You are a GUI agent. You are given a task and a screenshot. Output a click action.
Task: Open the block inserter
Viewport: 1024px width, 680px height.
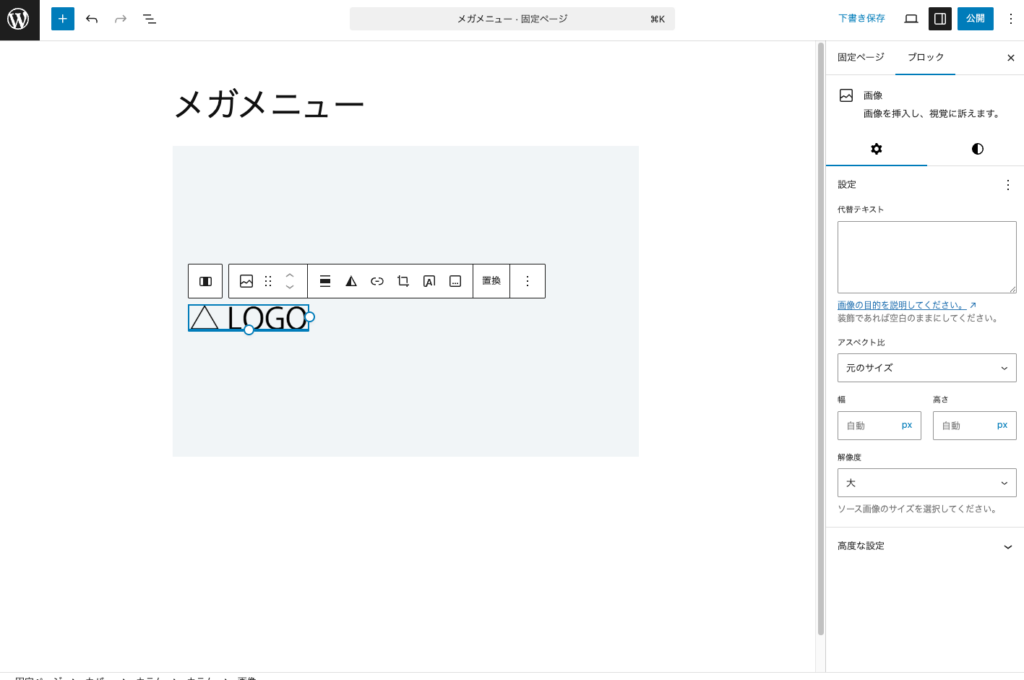pos(62,18)
